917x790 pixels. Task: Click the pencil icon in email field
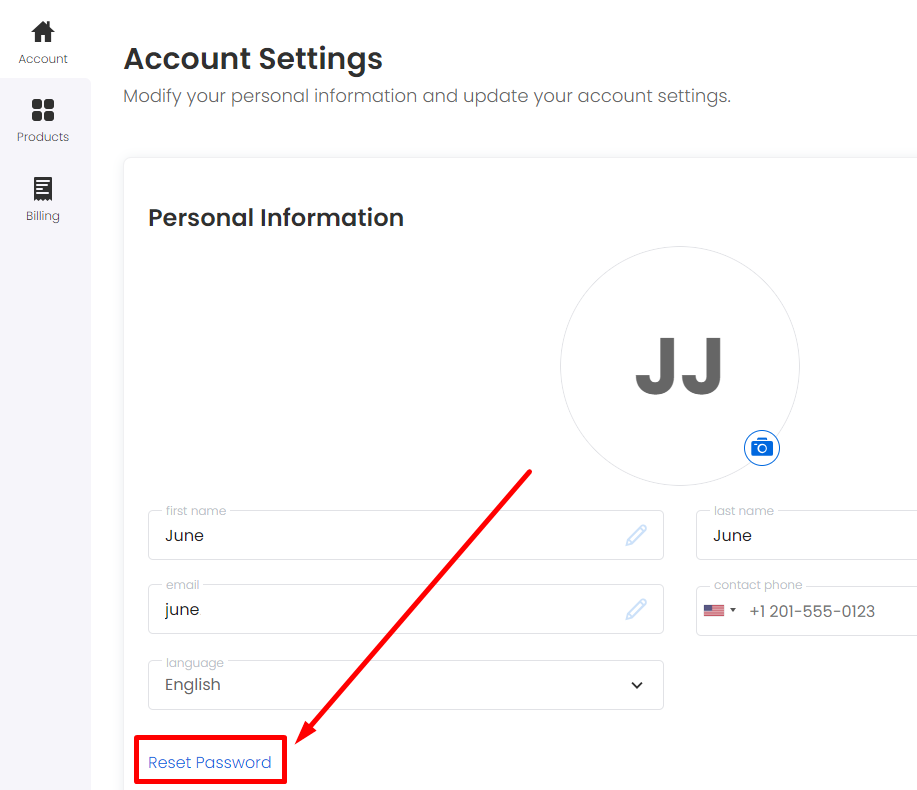636,609
